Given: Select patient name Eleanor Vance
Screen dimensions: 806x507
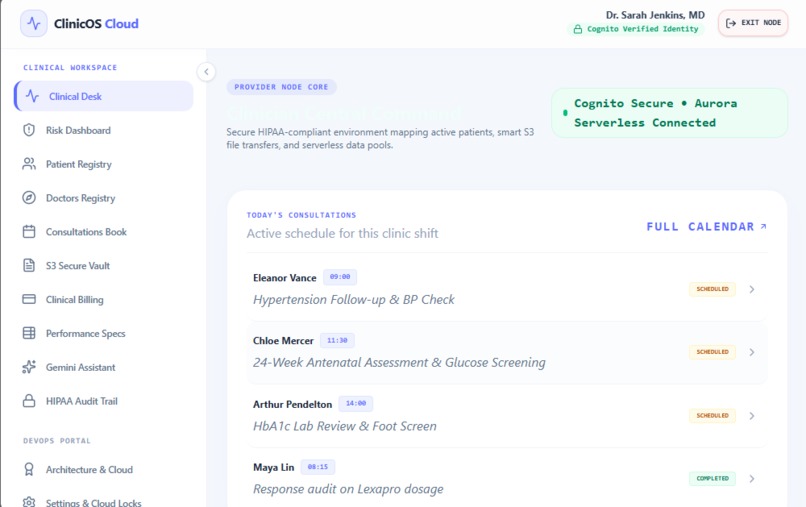Looking at the screenshot, I should tap(284, 278).
